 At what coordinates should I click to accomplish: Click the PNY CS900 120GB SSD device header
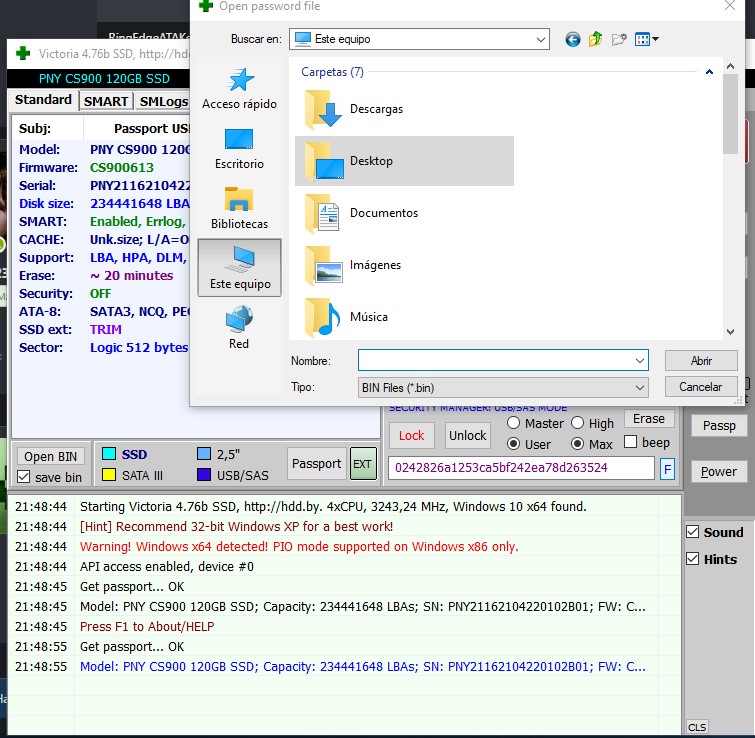pos(104,79)
